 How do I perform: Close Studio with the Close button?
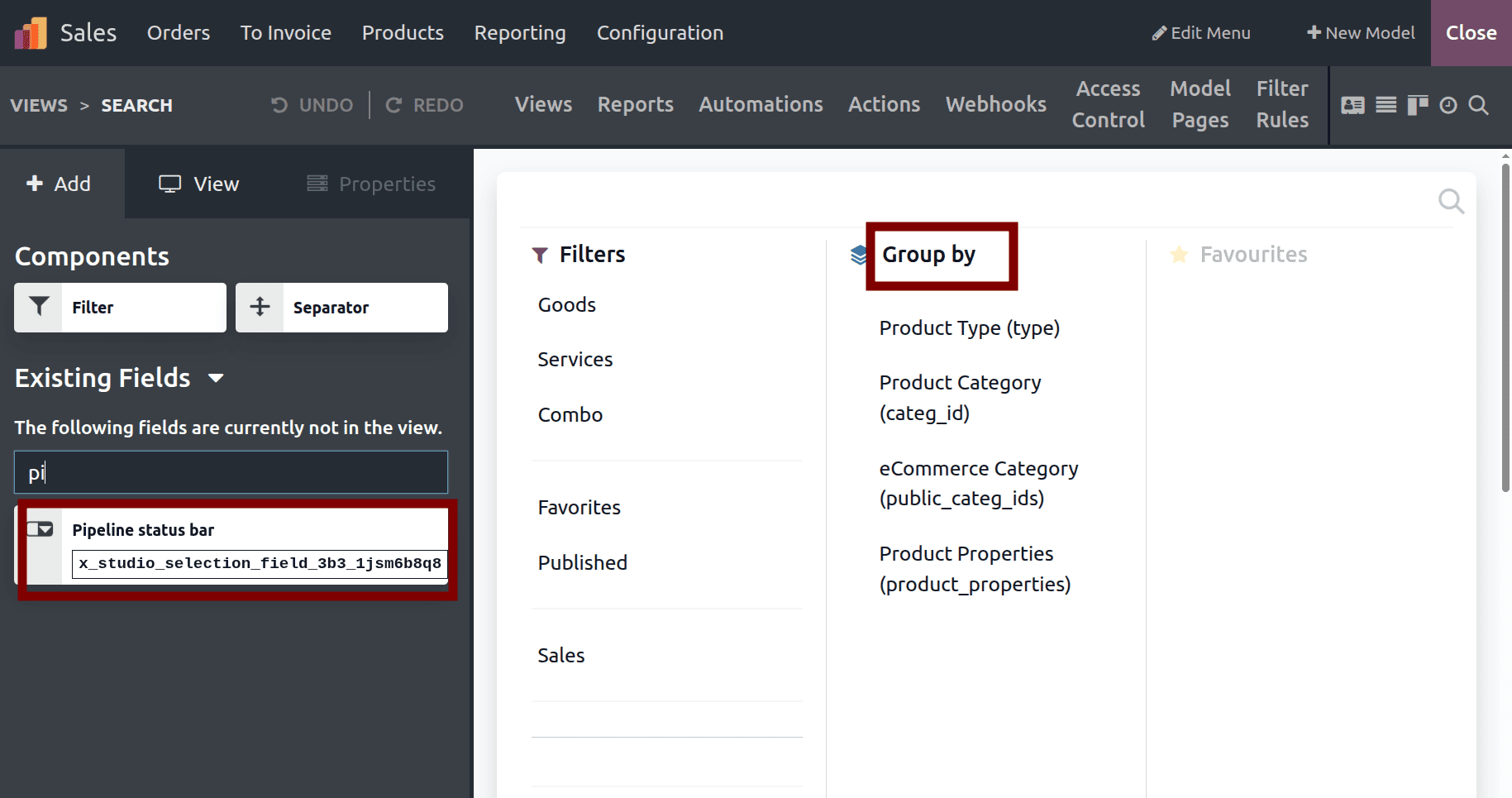click(x=1471, y=33)
